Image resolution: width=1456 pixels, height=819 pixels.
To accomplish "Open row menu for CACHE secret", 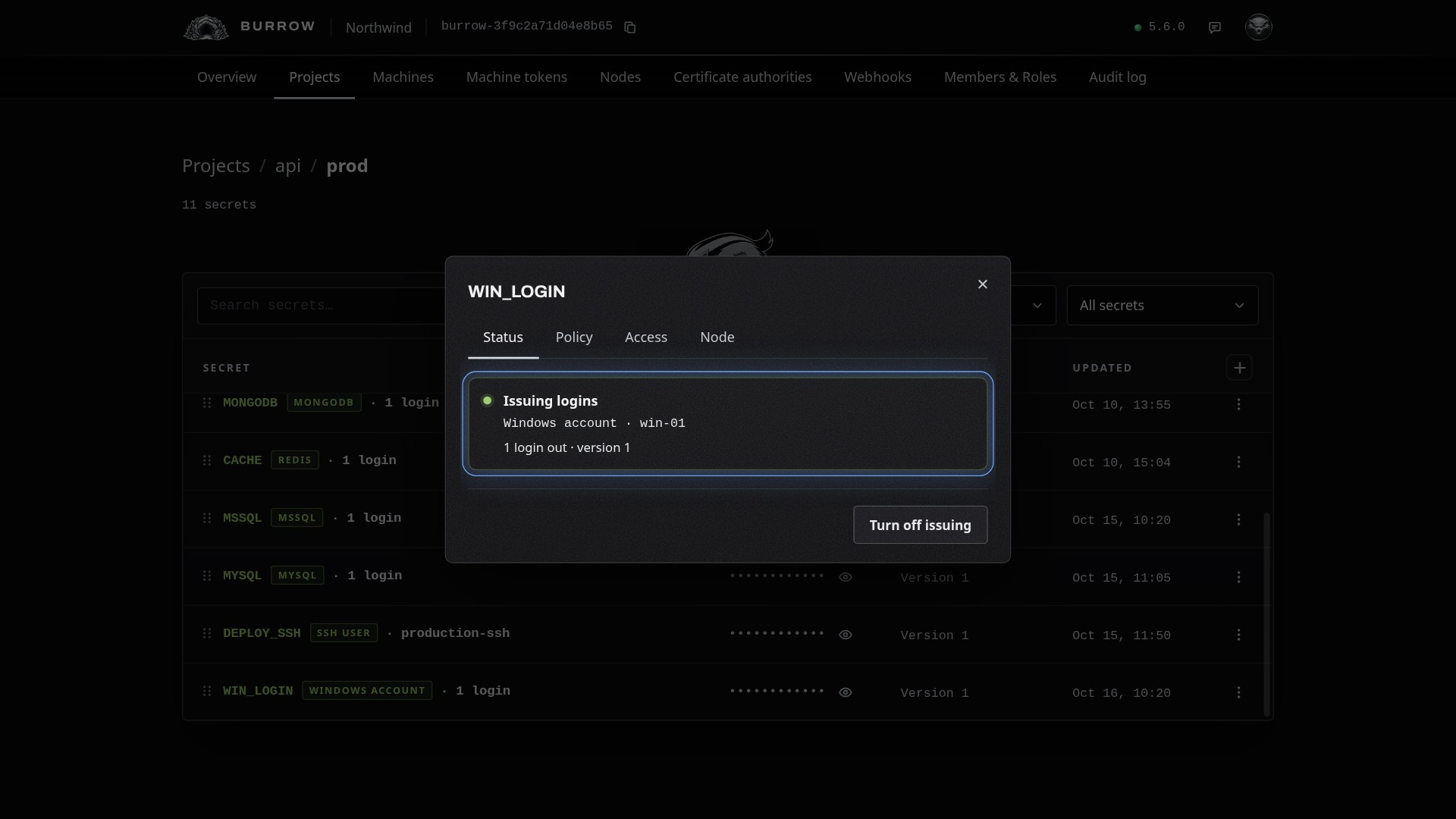I will point(1239,462).
